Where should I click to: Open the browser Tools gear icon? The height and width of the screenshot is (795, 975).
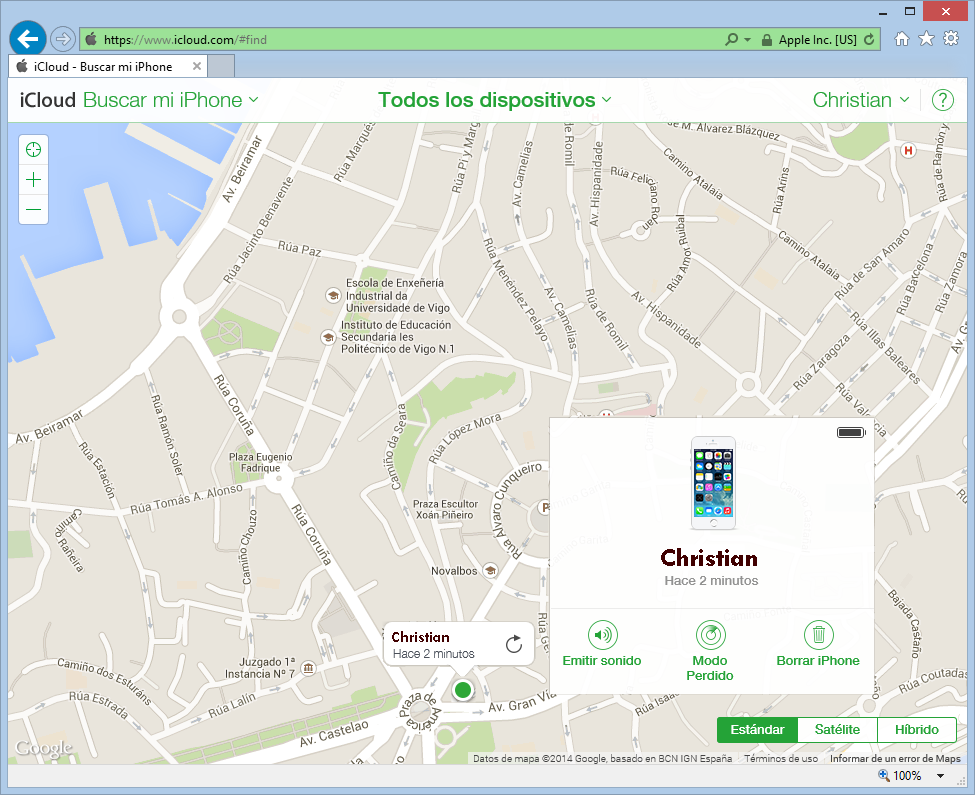pos(951,39)
